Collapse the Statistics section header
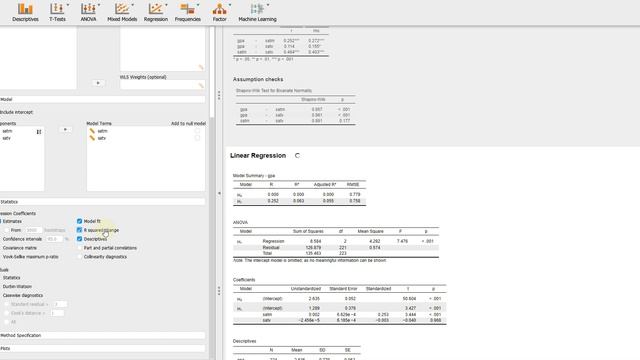 [102, 202]
